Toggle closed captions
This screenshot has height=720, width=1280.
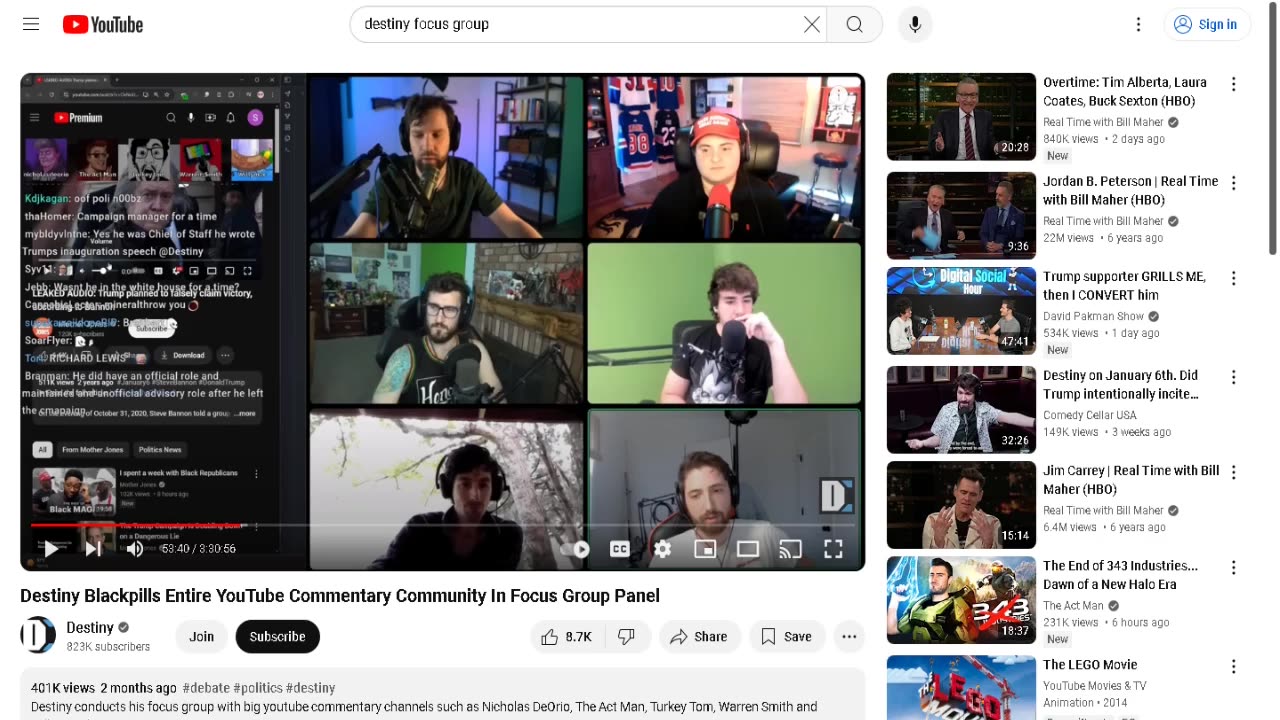[x=620, y=548]
